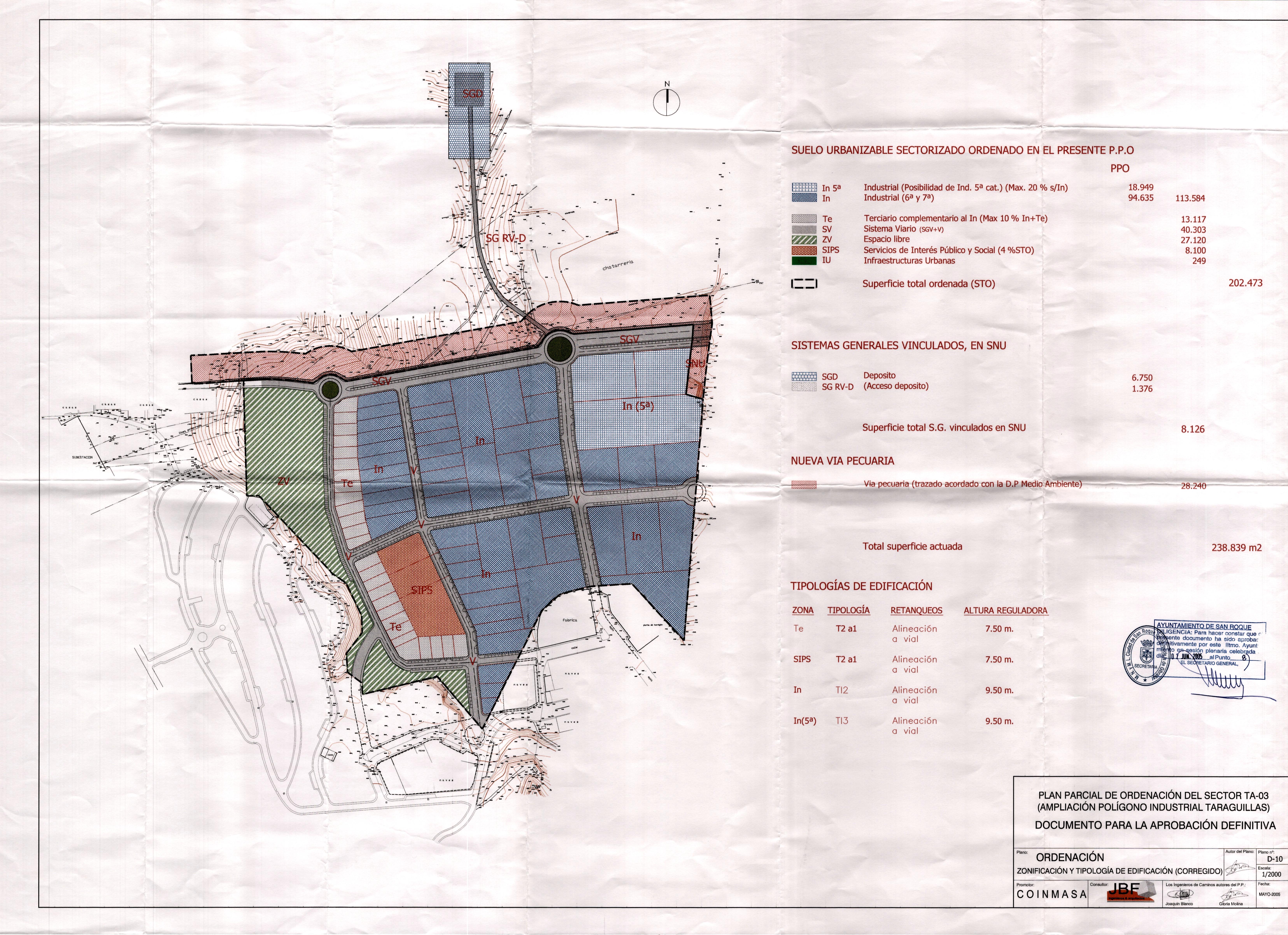Click the 'RETANQUEOS' column header

click(x=916, y=611)
